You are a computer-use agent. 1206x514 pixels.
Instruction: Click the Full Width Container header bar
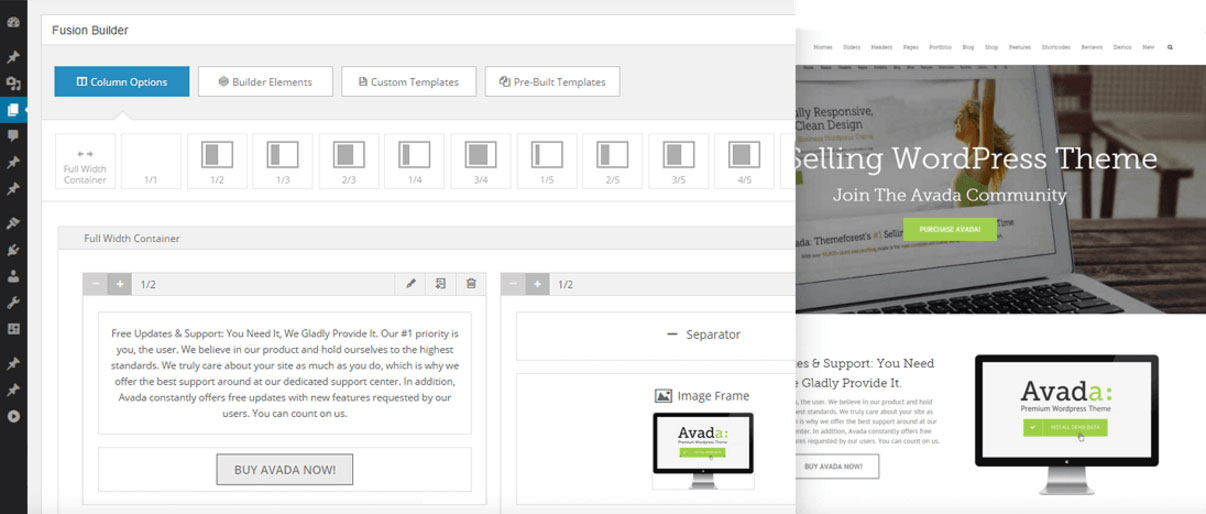427,239
